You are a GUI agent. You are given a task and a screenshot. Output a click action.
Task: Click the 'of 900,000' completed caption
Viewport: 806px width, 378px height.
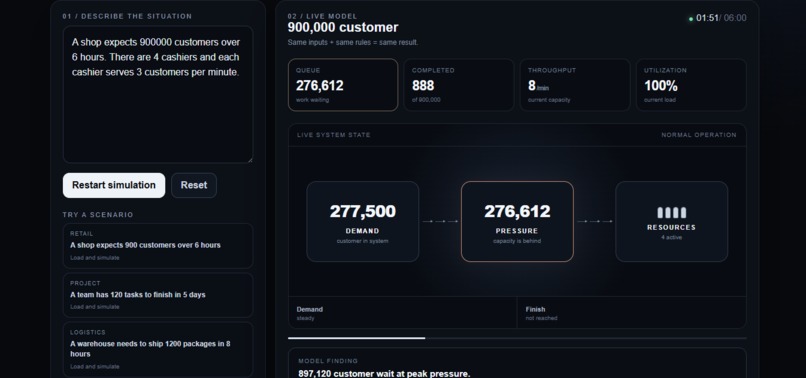pyautogui.click(x=426, y=100)
